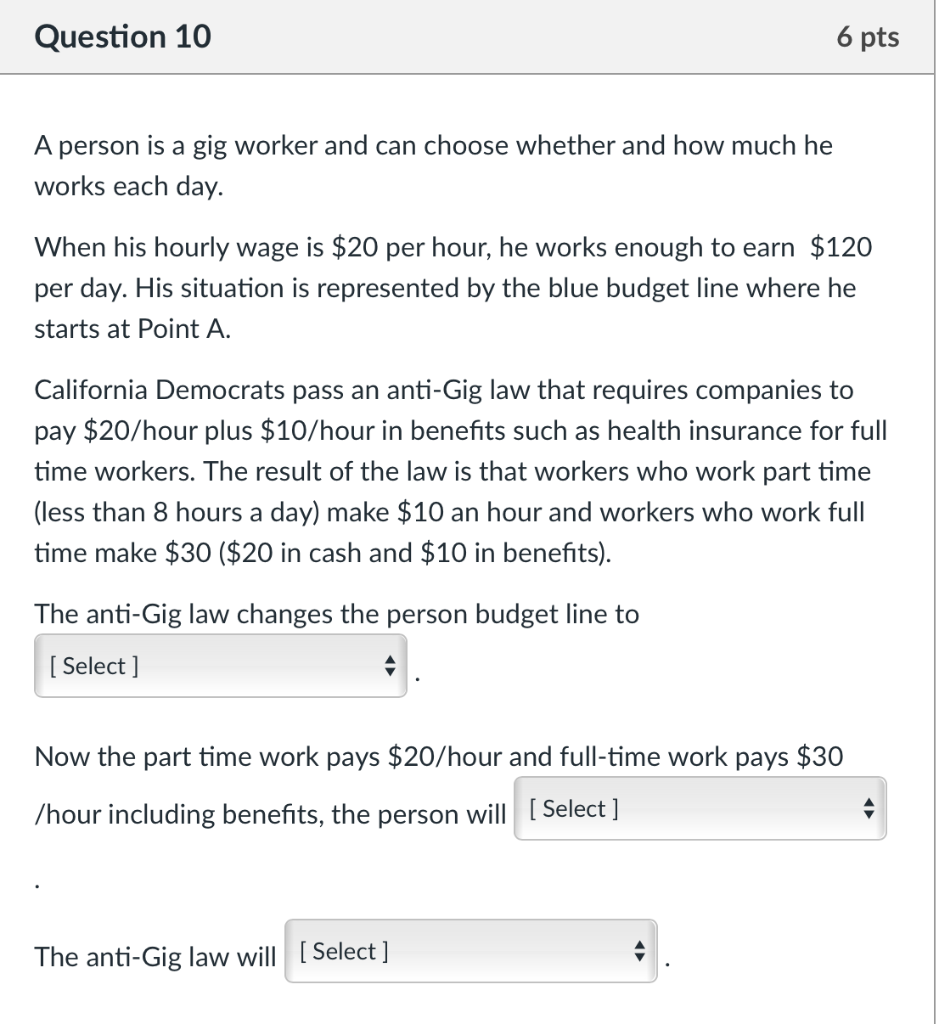The width and height of the screenshot is (939, 1024).
Task: Click the '/hour including benefits' text
Action: click(180, 815)
